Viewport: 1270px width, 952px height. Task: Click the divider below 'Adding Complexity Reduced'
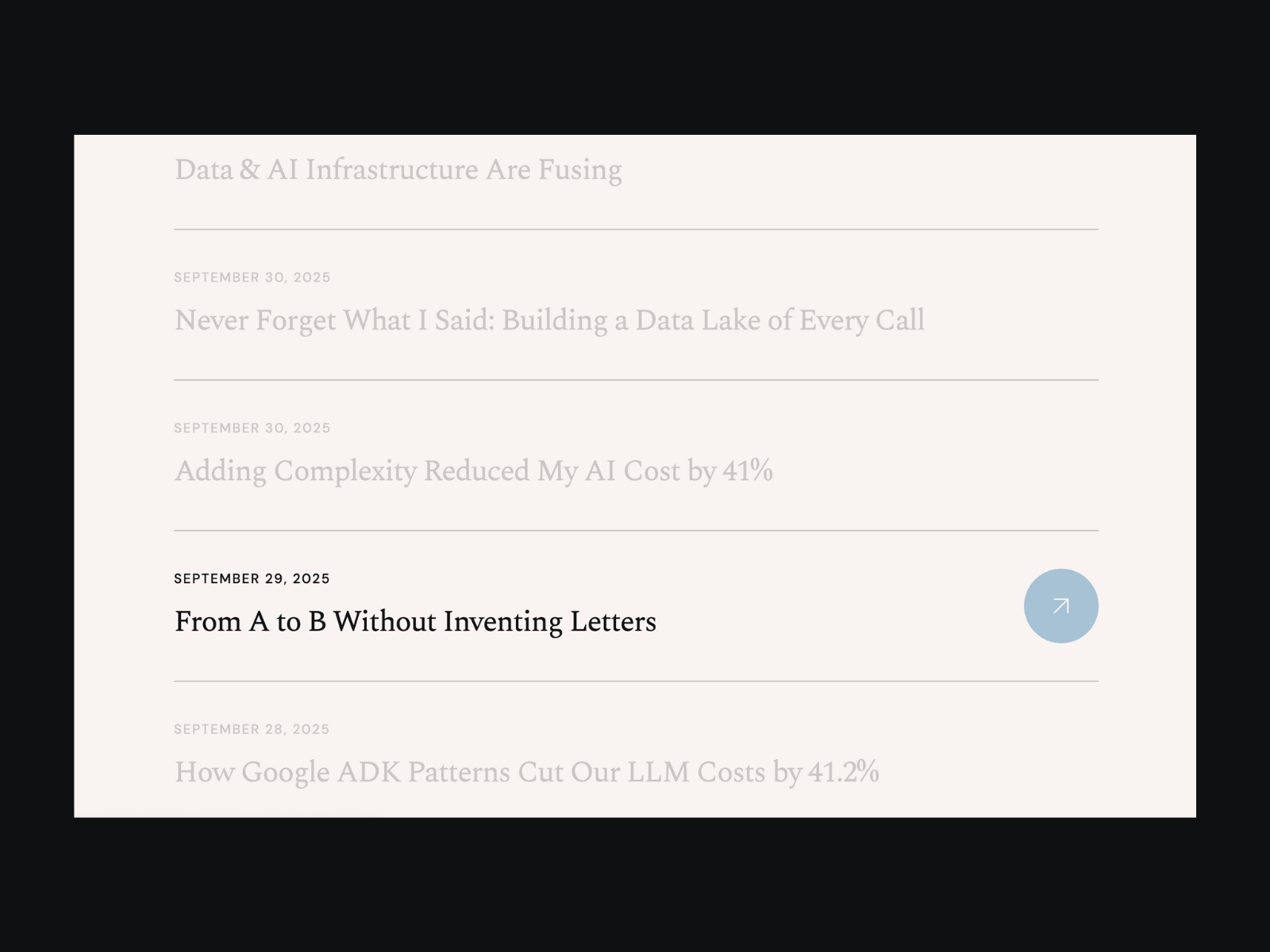pyautogui.click(x=635, y=531)
